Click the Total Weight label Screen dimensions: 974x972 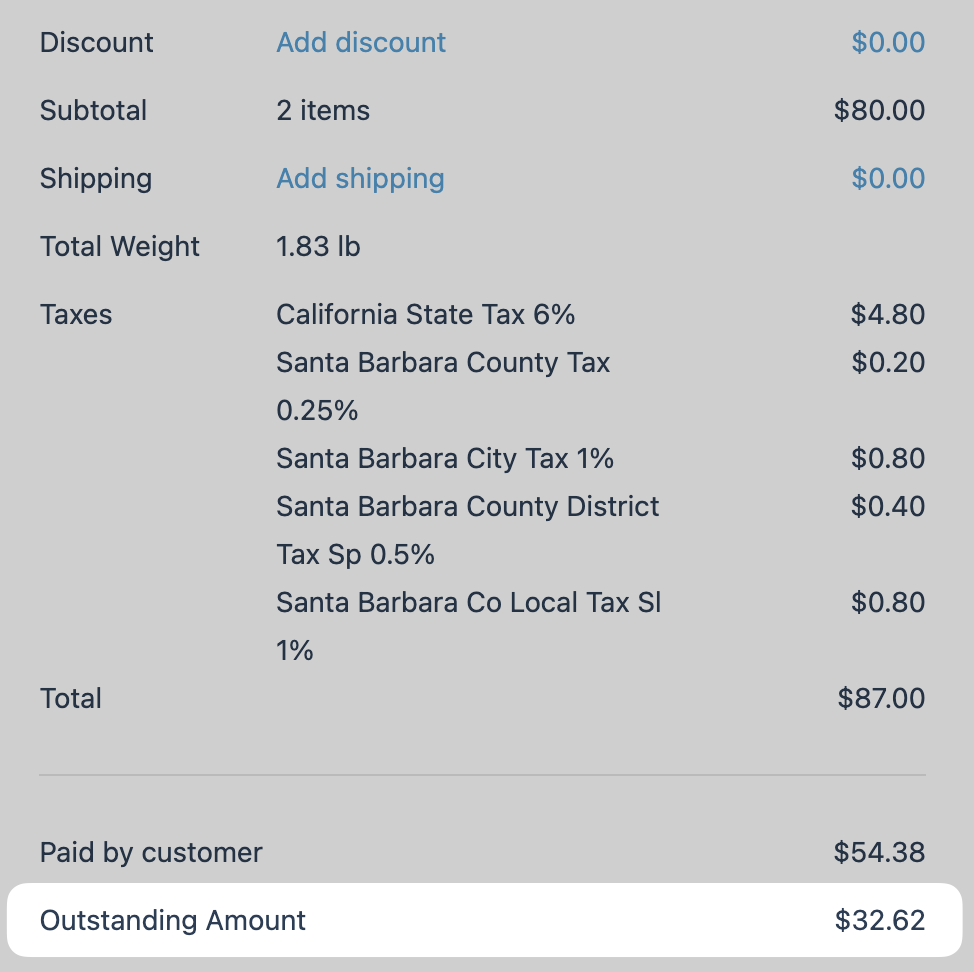pyautogui.click(x=119, y=247)
